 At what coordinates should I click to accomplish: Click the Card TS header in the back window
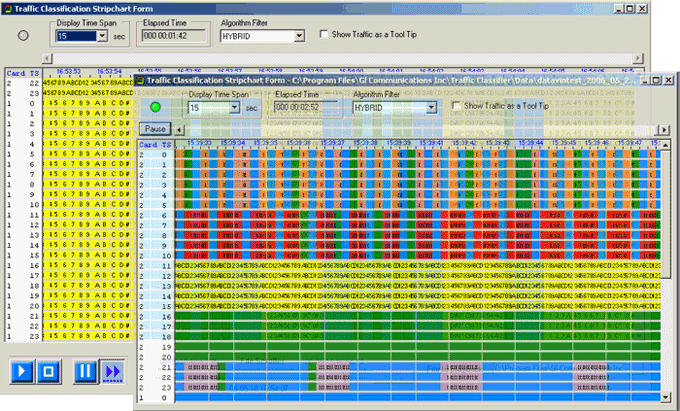click(x=23, y=73)
